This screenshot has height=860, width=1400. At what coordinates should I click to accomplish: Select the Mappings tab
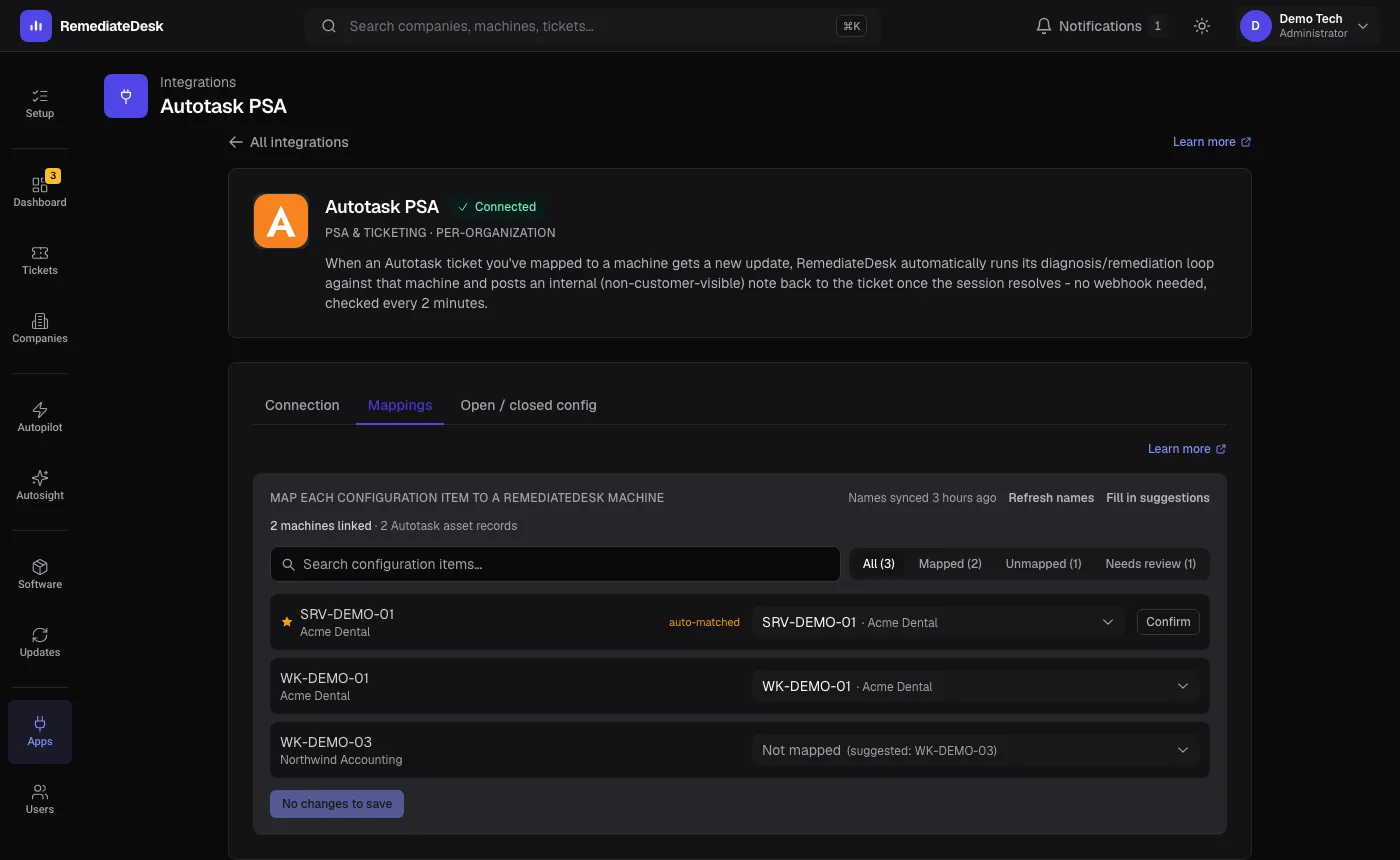pos(400,405)
